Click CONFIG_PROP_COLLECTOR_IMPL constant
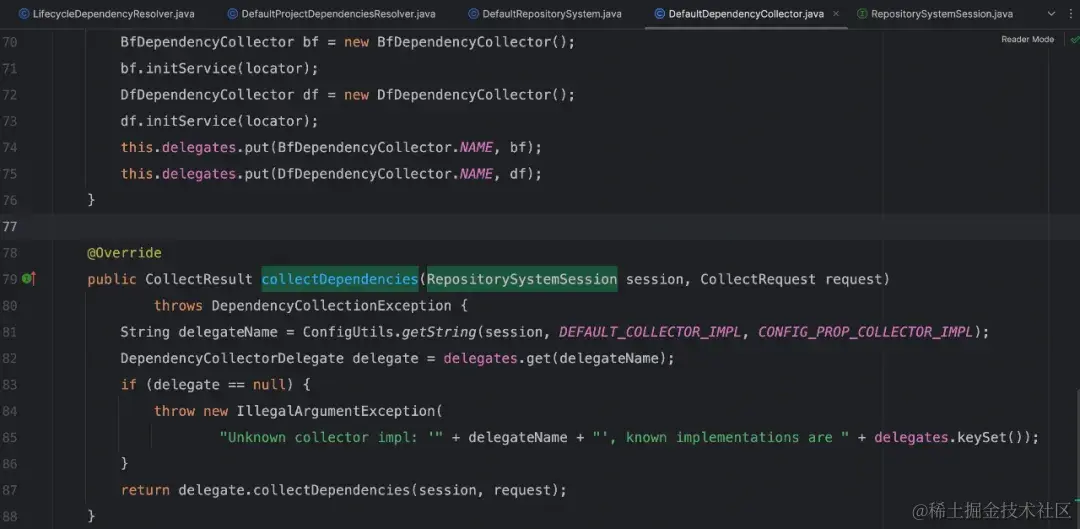Screen dimensions: 1080x529 tap(866, 332)
